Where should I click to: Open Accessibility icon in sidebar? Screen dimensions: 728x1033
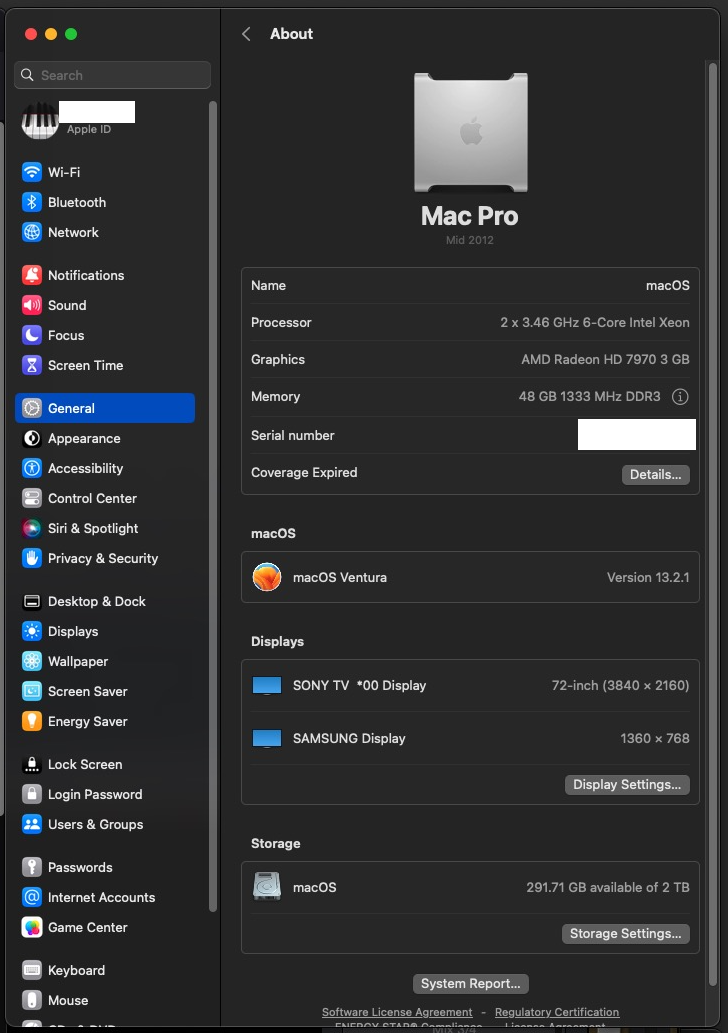tap(32, 468)
